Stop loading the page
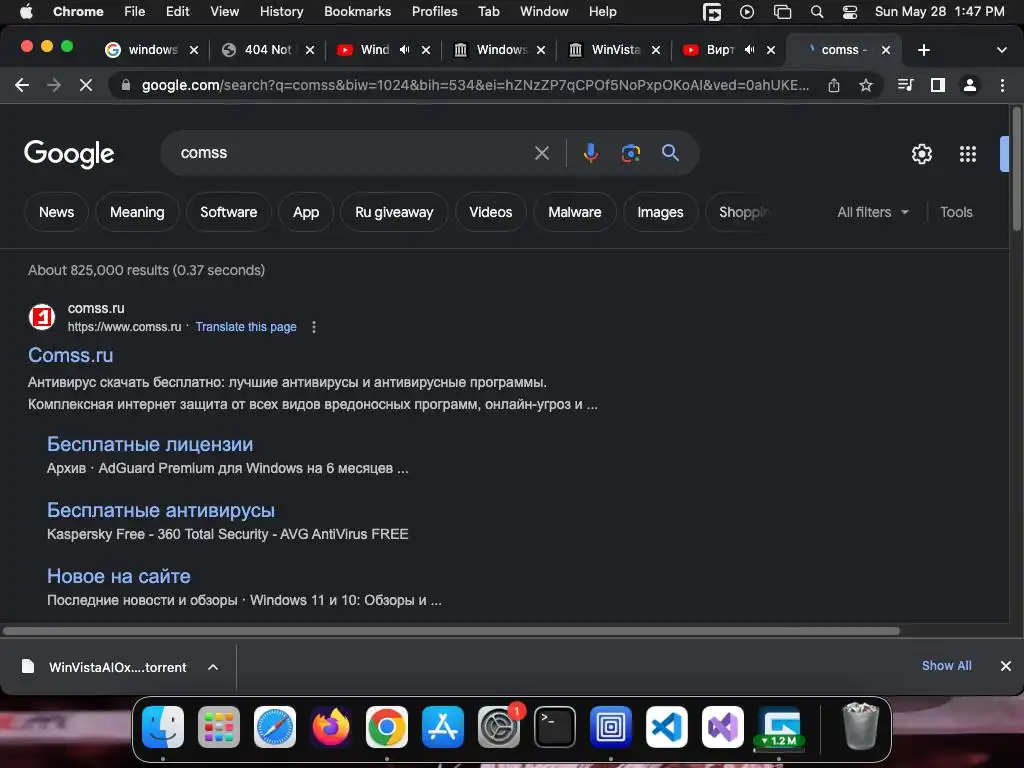The height and width of the screenshot is (768, 1024). coord(86,85)
